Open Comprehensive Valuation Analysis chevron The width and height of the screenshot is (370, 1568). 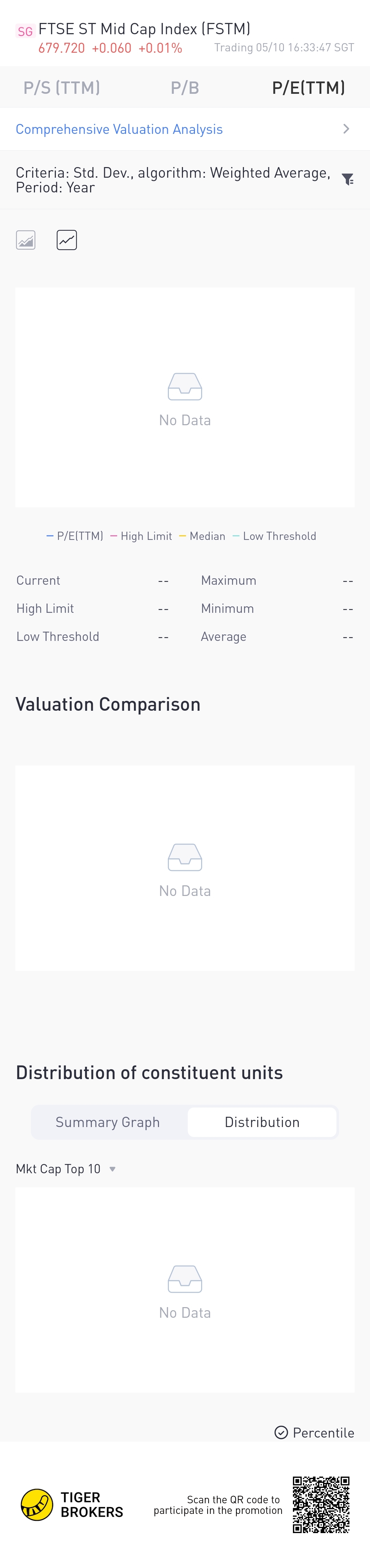pos(346,129)
